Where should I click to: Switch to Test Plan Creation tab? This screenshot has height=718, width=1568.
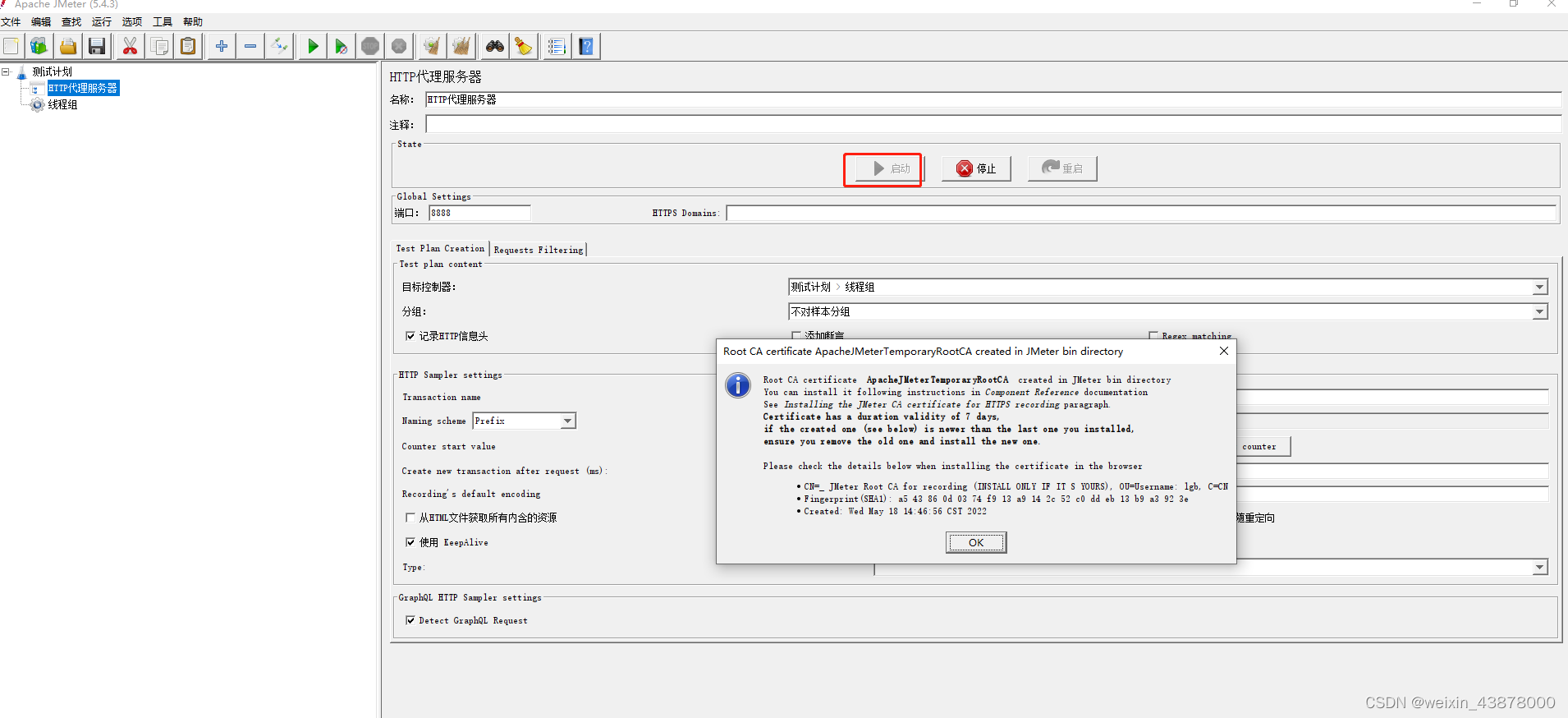441,248
